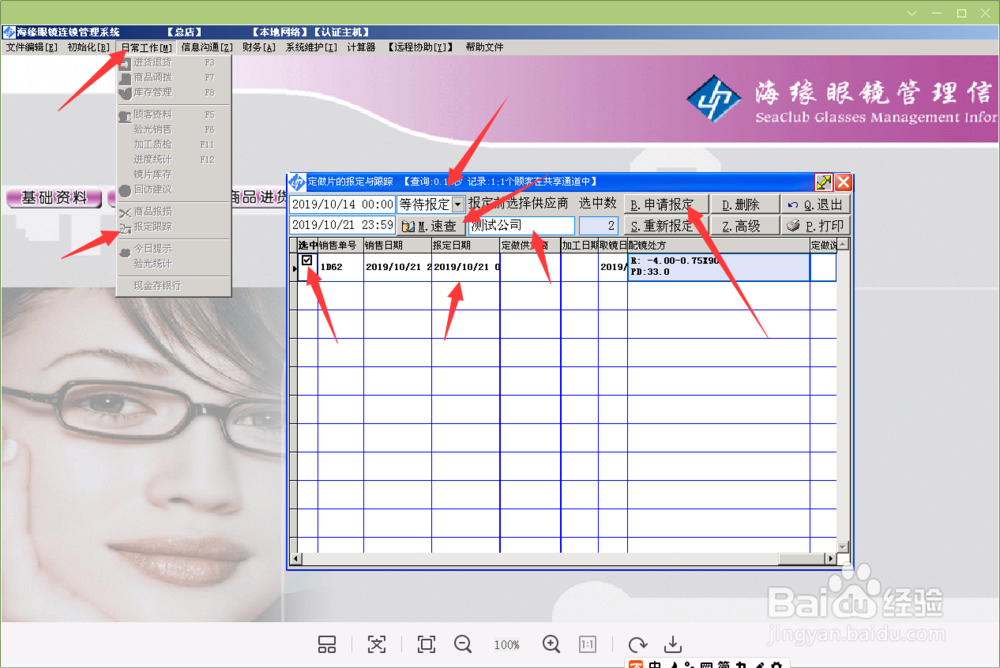Click the prescription cell R: -4.00-0.75X90

tap(718, 267)
